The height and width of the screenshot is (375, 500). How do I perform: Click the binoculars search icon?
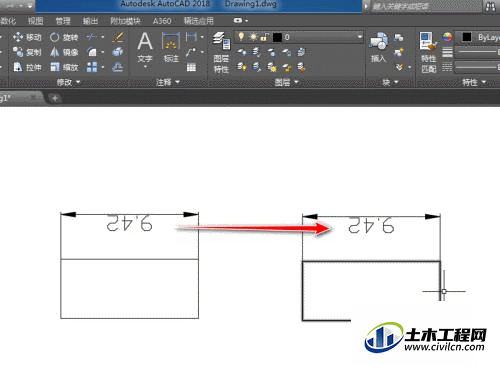[490, 7]
